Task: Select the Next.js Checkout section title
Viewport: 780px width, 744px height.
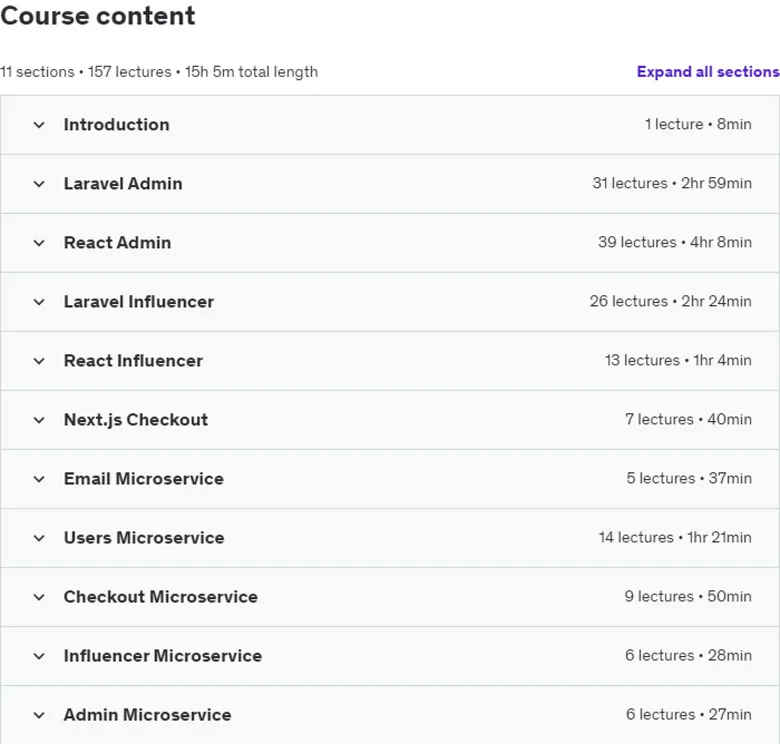Action: click(136, 420)
